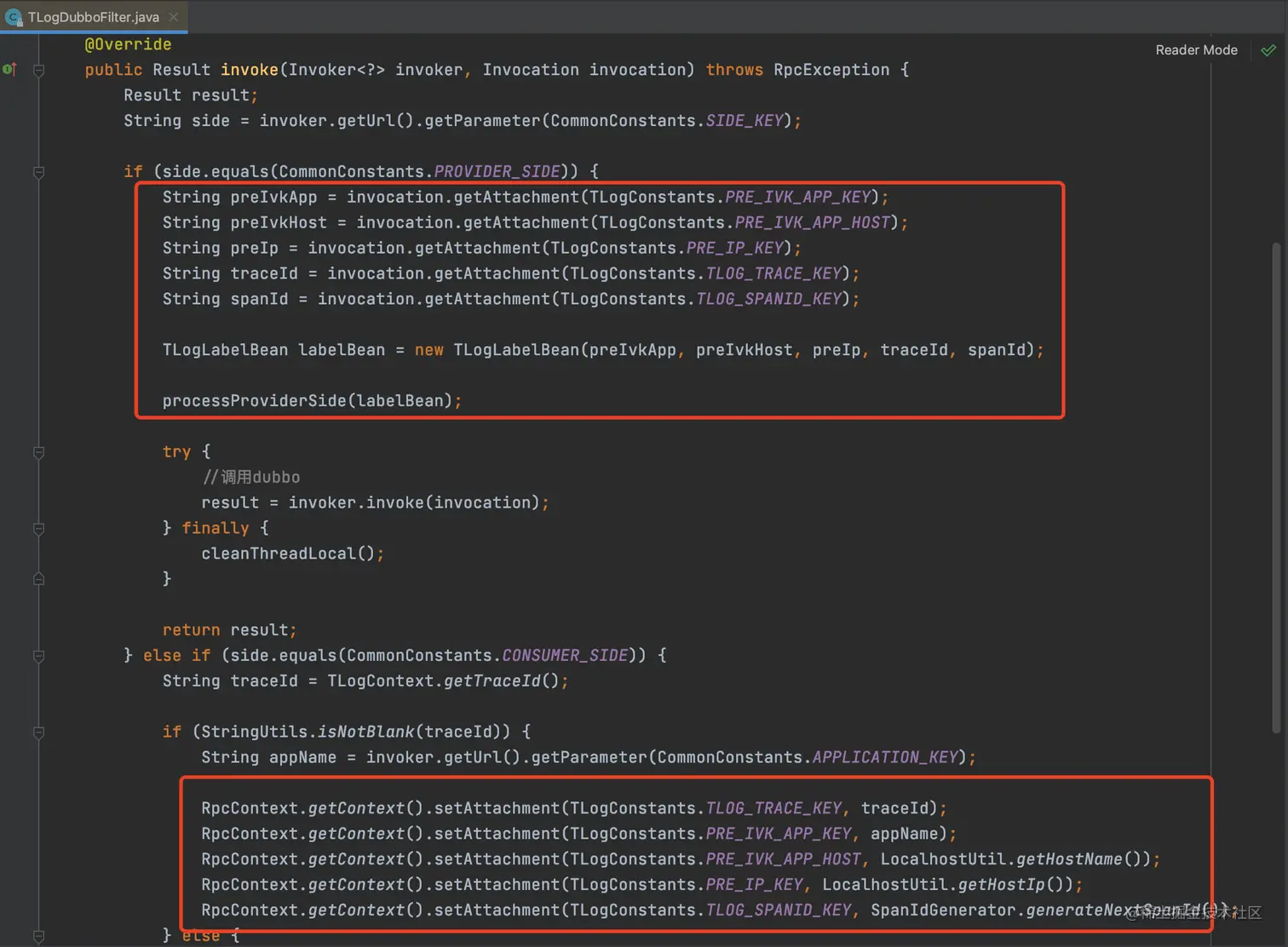
Task: Click the fold end marker after cleanThreadLocal block
Action: 38,579
